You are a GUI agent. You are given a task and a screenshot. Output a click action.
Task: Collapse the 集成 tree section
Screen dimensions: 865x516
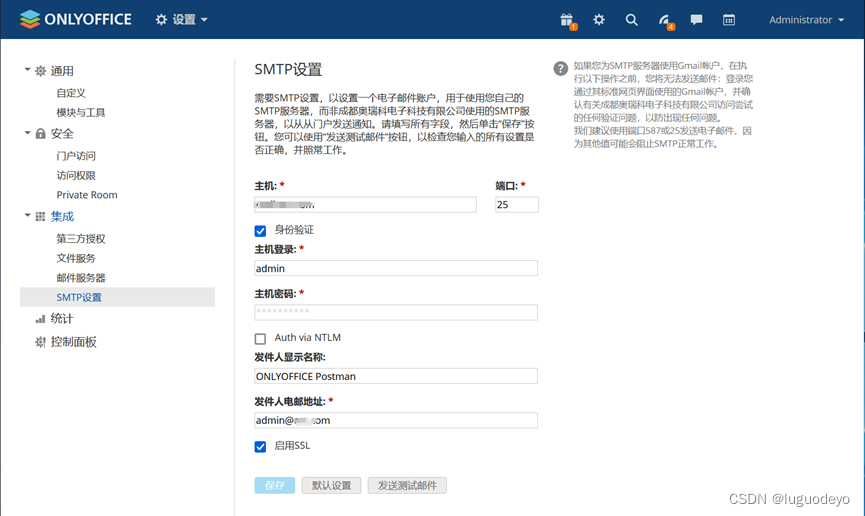point(27,215)
